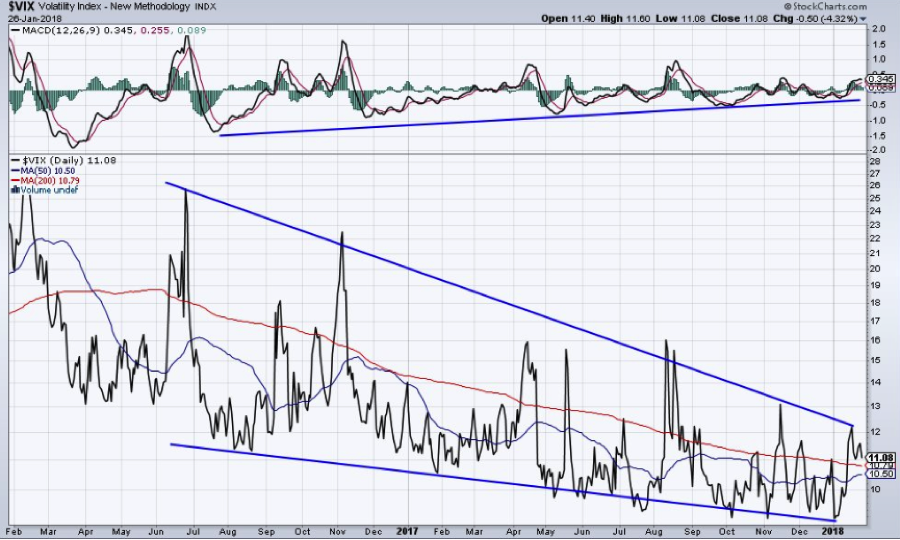The height and width of the screenshot is (540, 900).
Task: Click the $VIX ticker symbol in the title
Action: pyautogui.click(x=21, y=8)
